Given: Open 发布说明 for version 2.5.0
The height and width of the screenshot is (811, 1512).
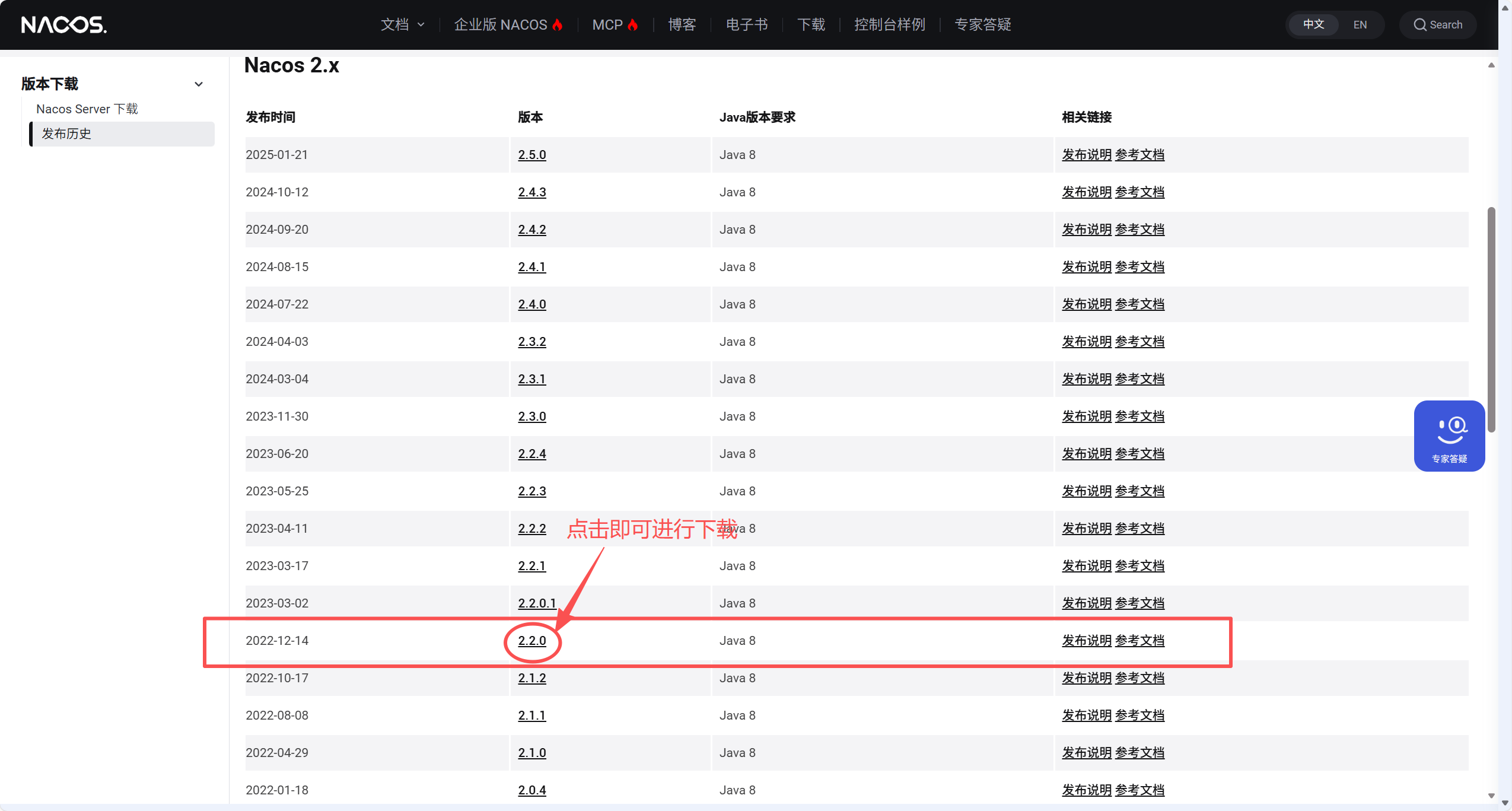Looking at the screenshot, I should click(x=1086, y=155).
